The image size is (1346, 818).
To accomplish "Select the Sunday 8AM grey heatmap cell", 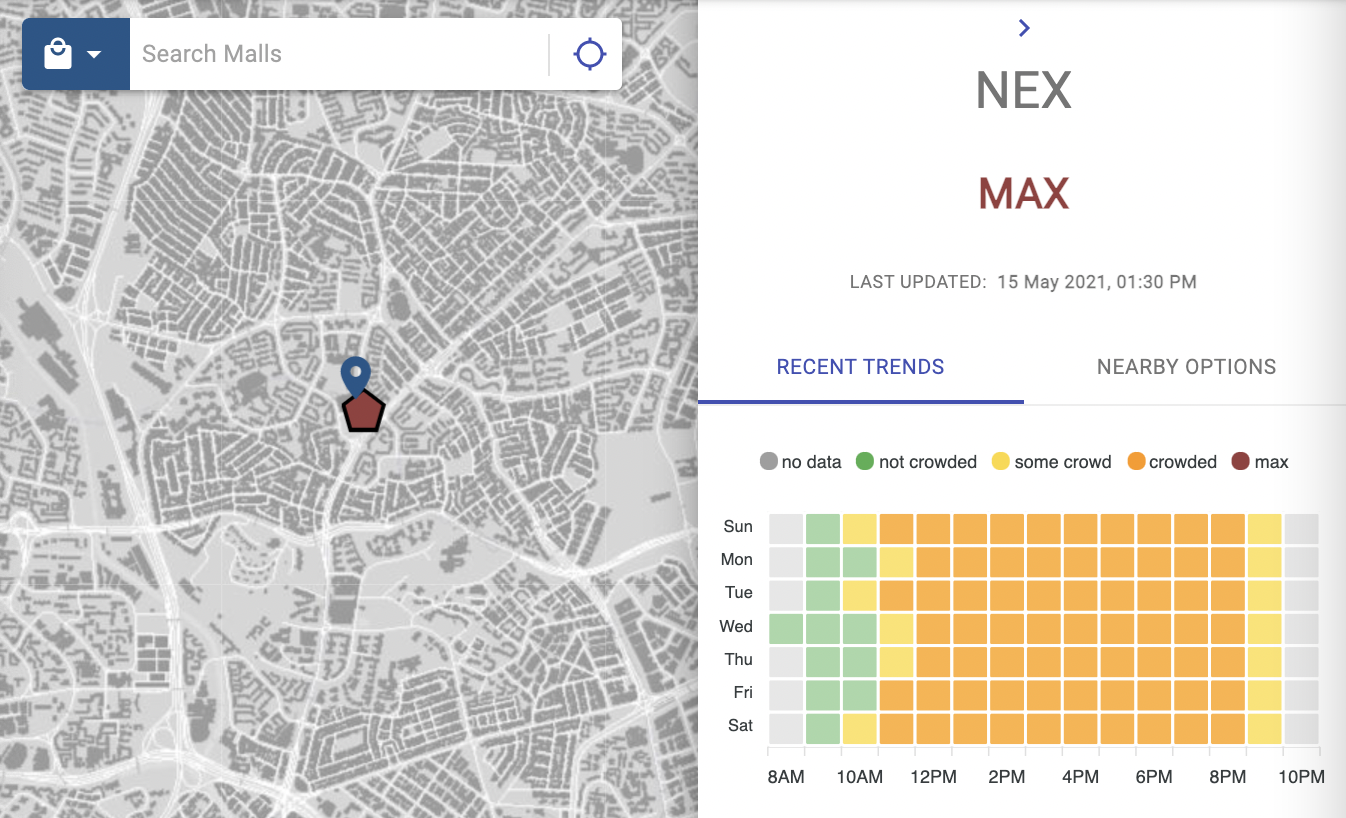I will point(786,529).
